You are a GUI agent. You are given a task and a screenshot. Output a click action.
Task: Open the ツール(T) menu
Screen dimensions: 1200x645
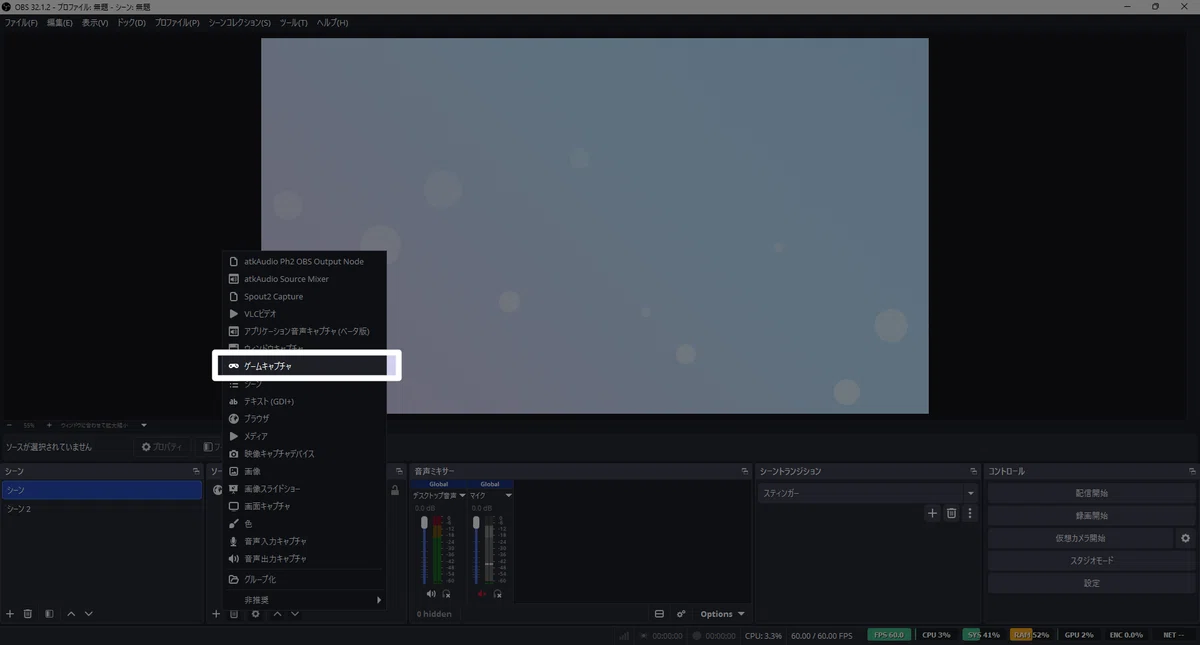[293, 22]
